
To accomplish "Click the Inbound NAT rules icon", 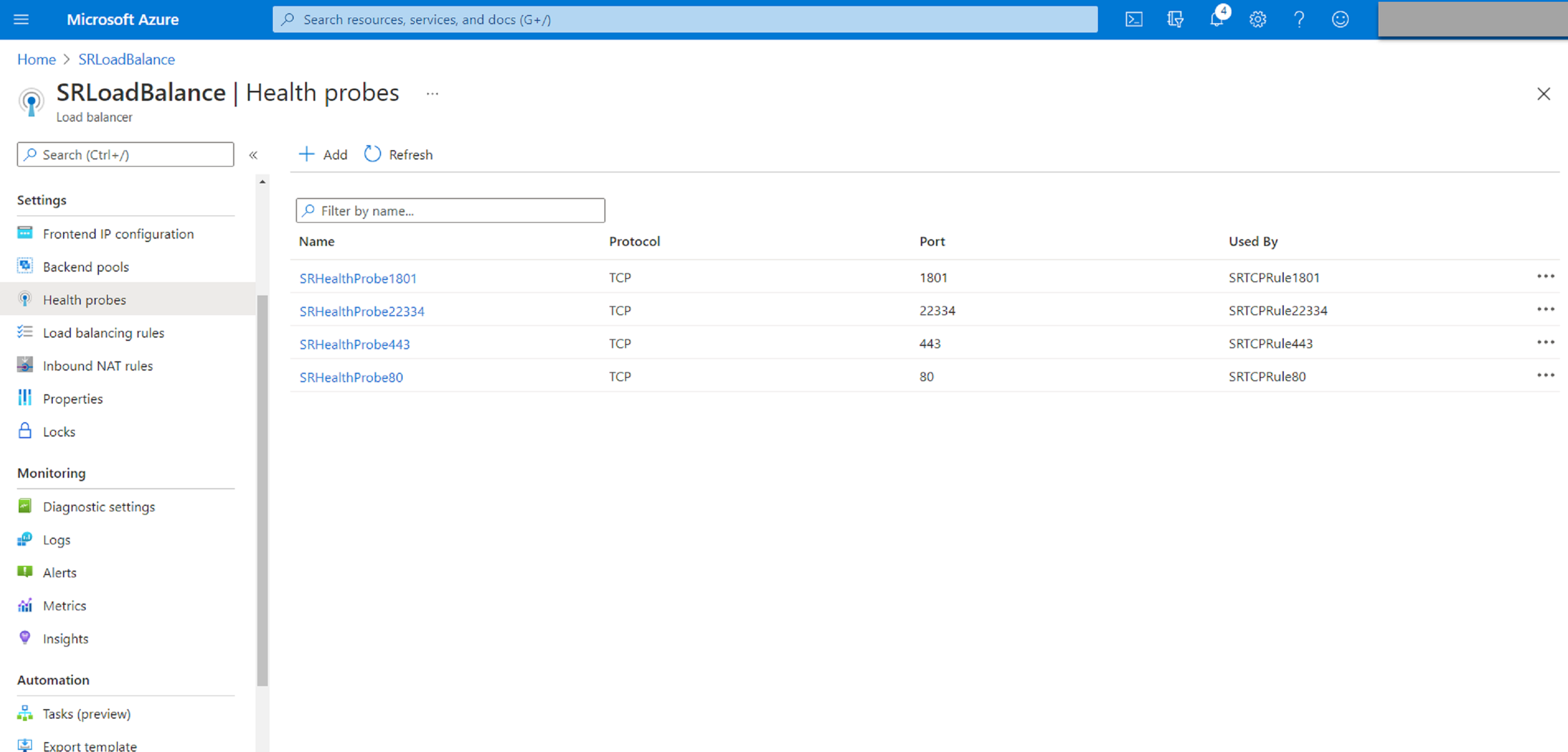I will (25, 365).
